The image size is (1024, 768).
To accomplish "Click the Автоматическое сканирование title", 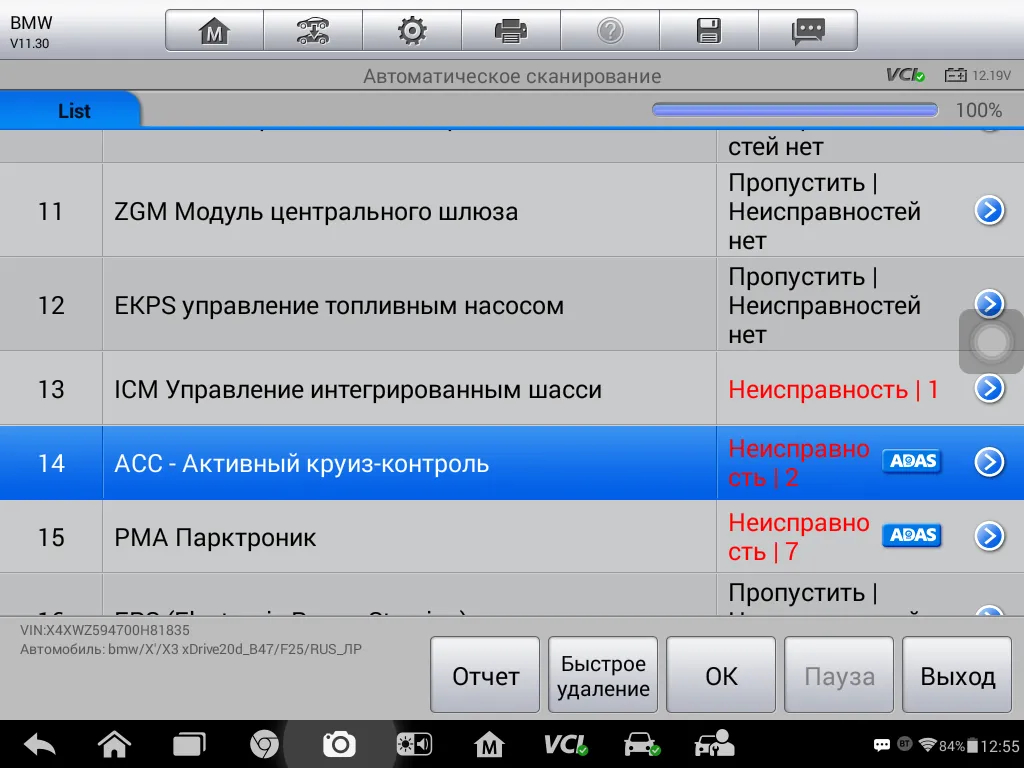I will [512, 76].
